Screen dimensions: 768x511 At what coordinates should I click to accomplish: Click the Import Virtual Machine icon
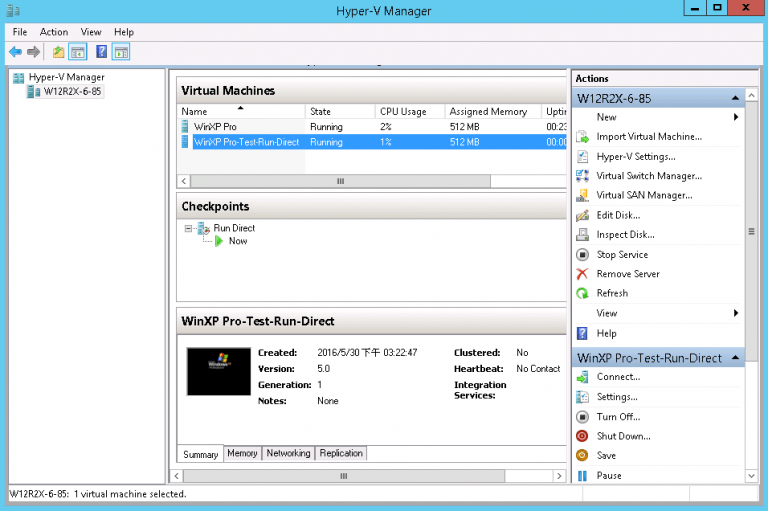point(582,137)
